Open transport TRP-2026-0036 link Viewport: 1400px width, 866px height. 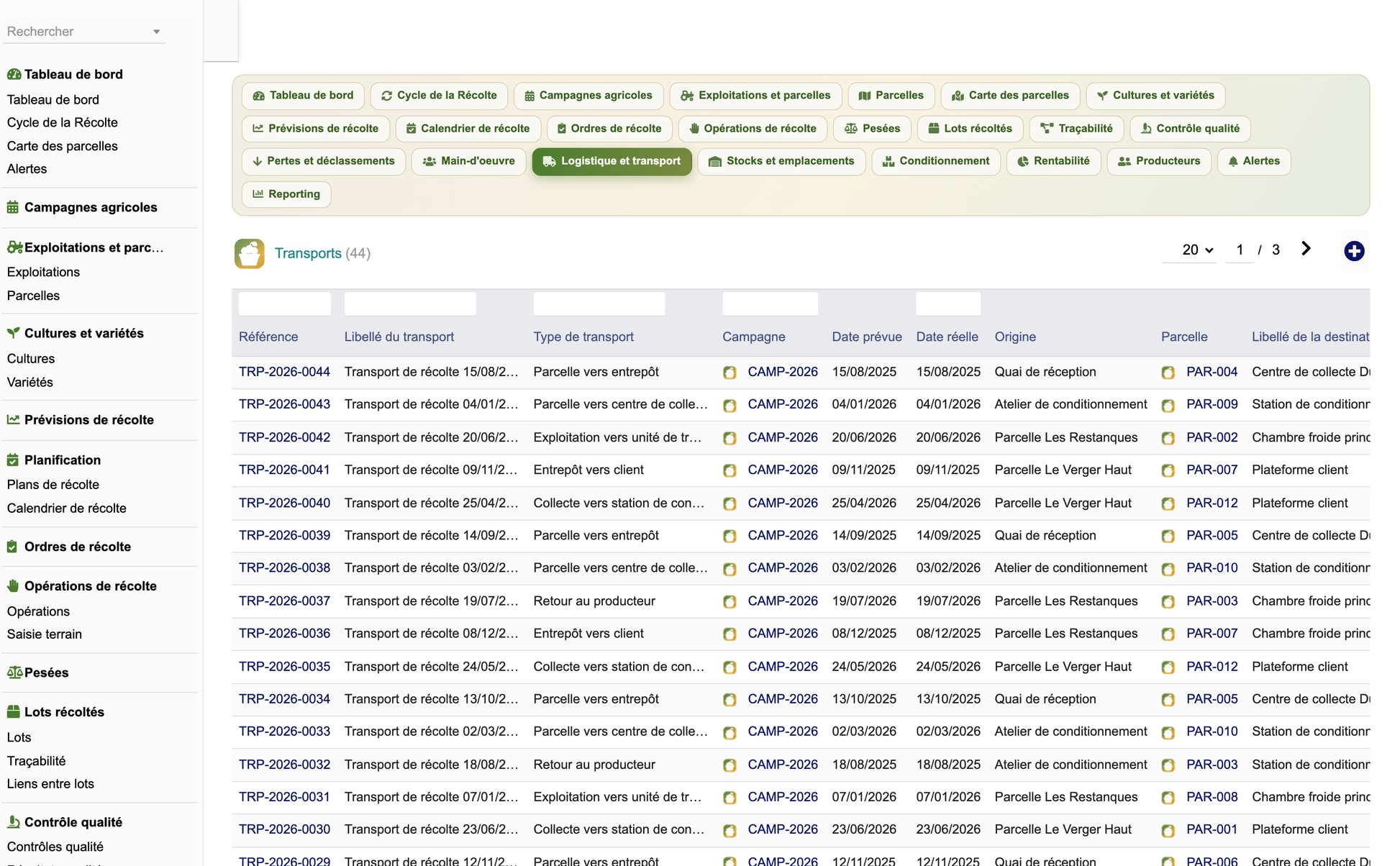(x=284, y=633)
